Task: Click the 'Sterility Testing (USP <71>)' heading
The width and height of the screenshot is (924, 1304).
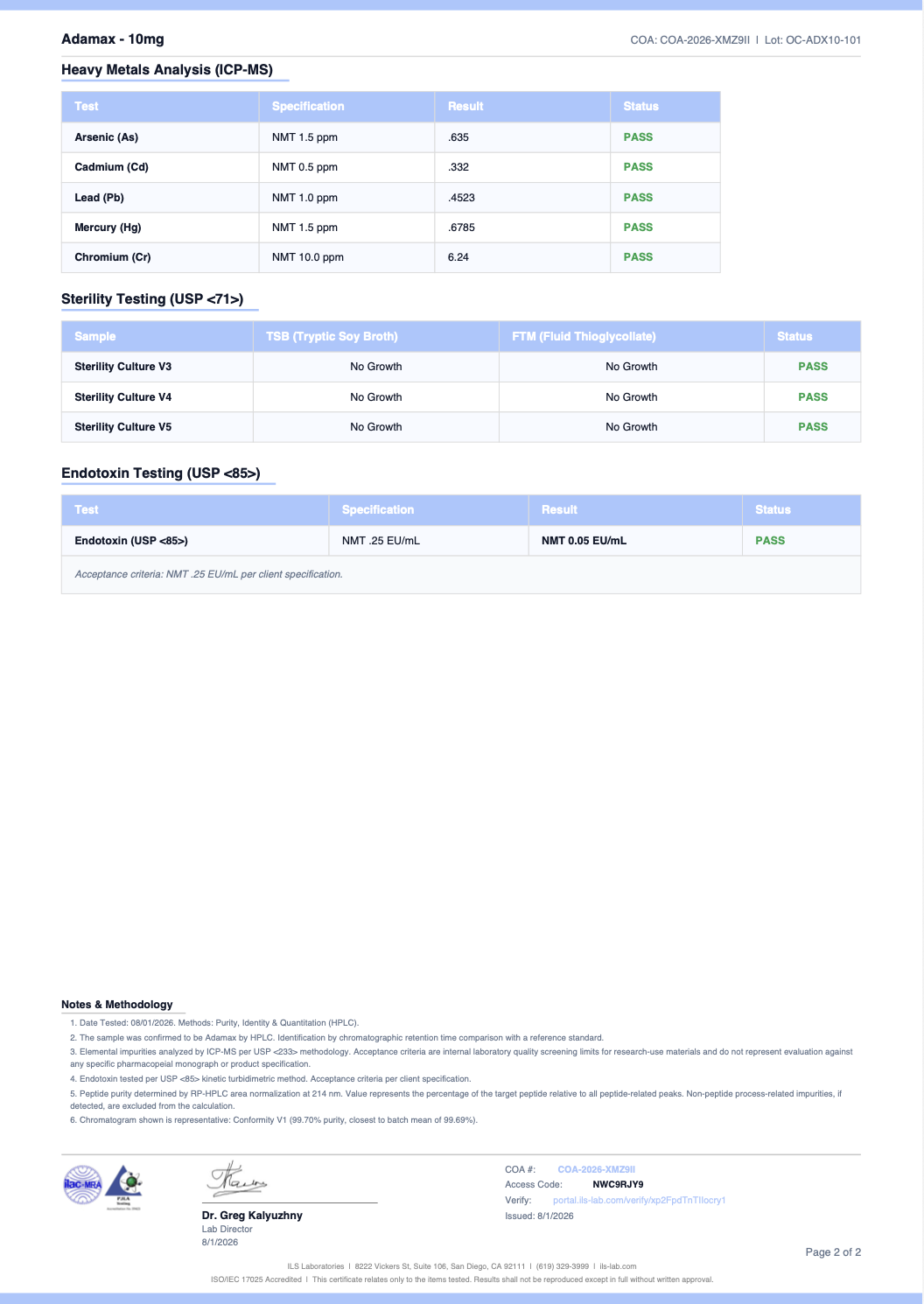Action: 152,299
